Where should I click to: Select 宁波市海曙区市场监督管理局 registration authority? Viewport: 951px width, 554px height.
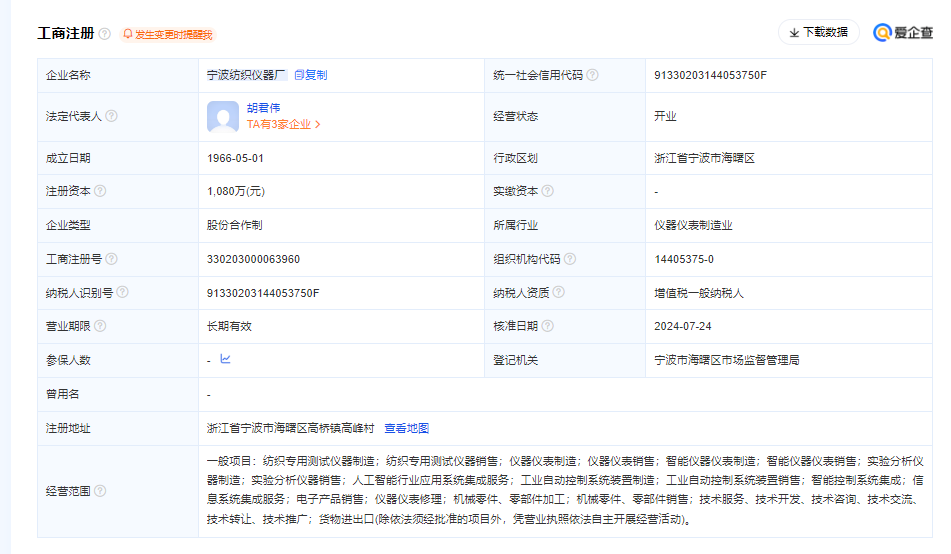[x=727, y=360]
